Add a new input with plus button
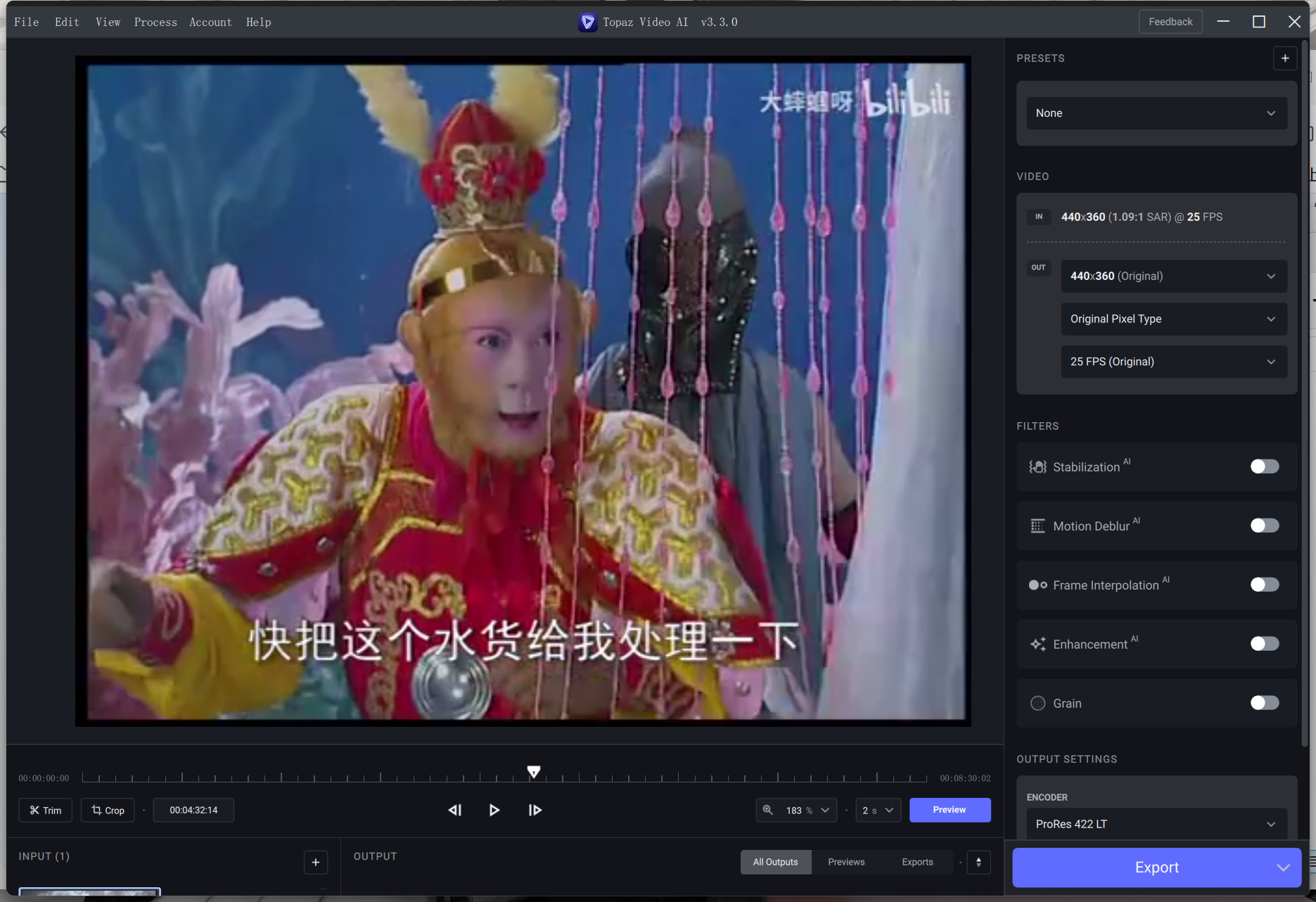 pos(316,862)
